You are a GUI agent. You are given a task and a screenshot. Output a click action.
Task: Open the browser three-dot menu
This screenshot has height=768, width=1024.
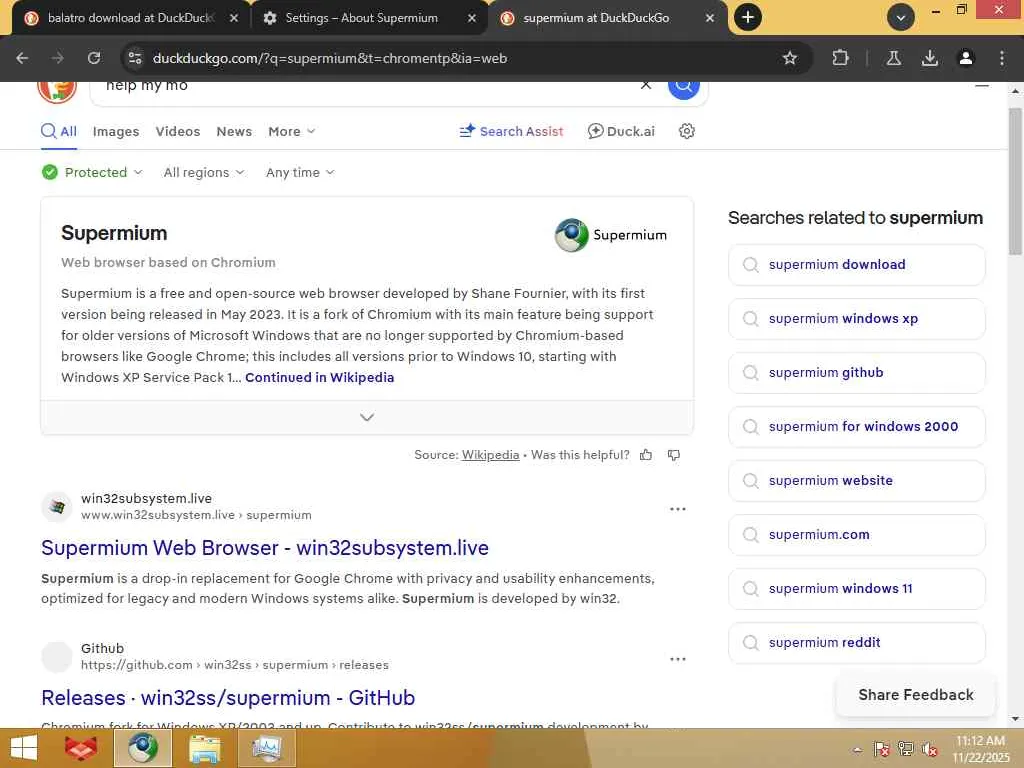[x=1002, y=58]
